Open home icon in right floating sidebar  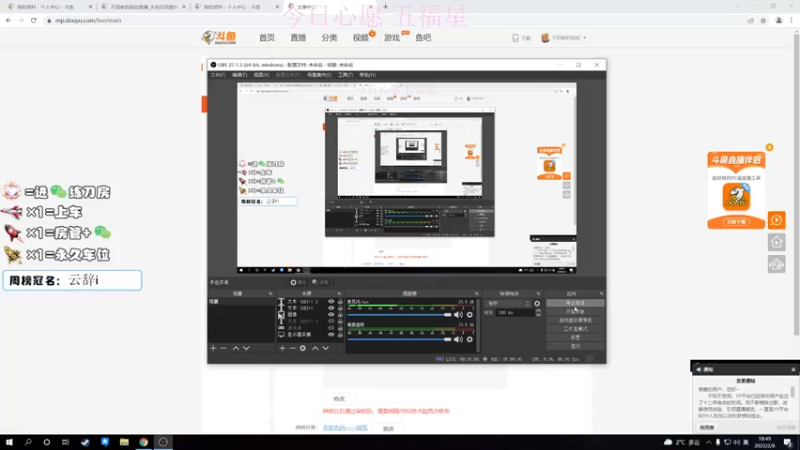click(777, 242)
